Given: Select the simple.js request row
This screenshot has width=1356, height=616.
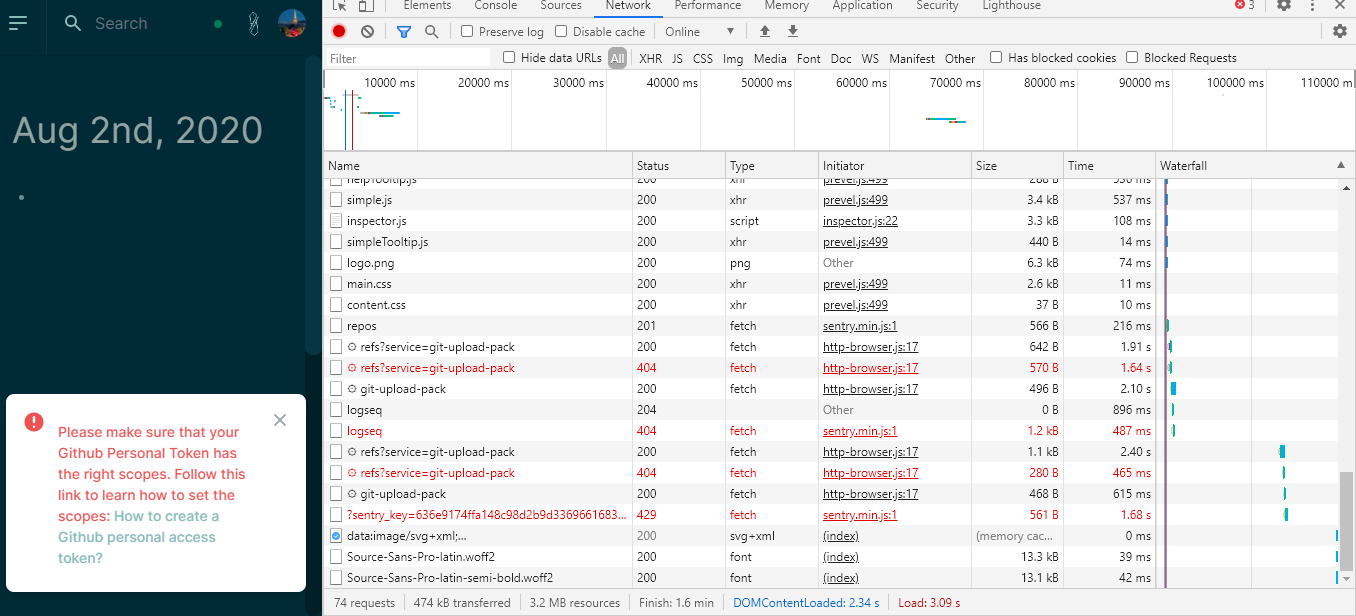Looking at the screenshot, I should tap(830, 200).
